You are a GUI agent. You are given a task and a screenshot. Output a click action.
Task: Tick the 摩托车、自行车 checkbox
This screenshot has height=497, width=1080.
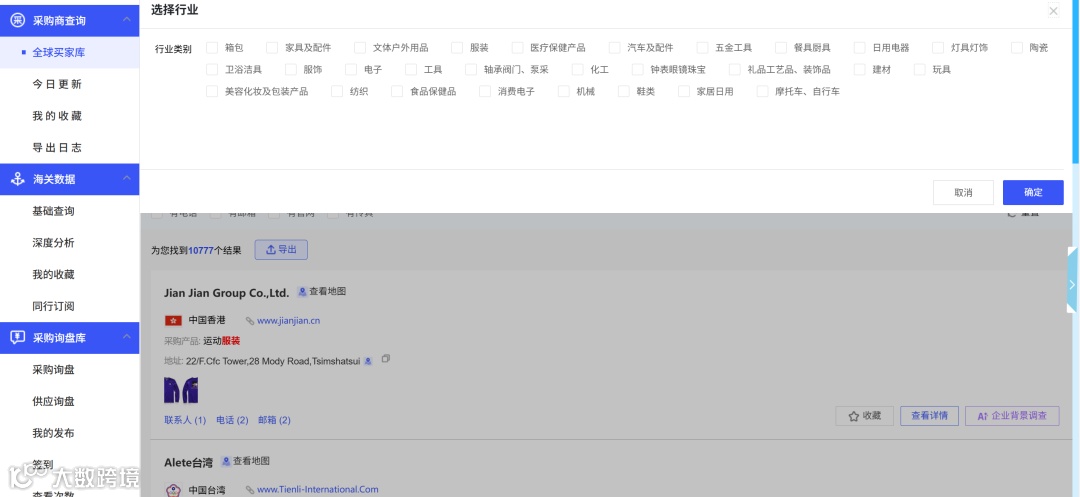point(762,91)
